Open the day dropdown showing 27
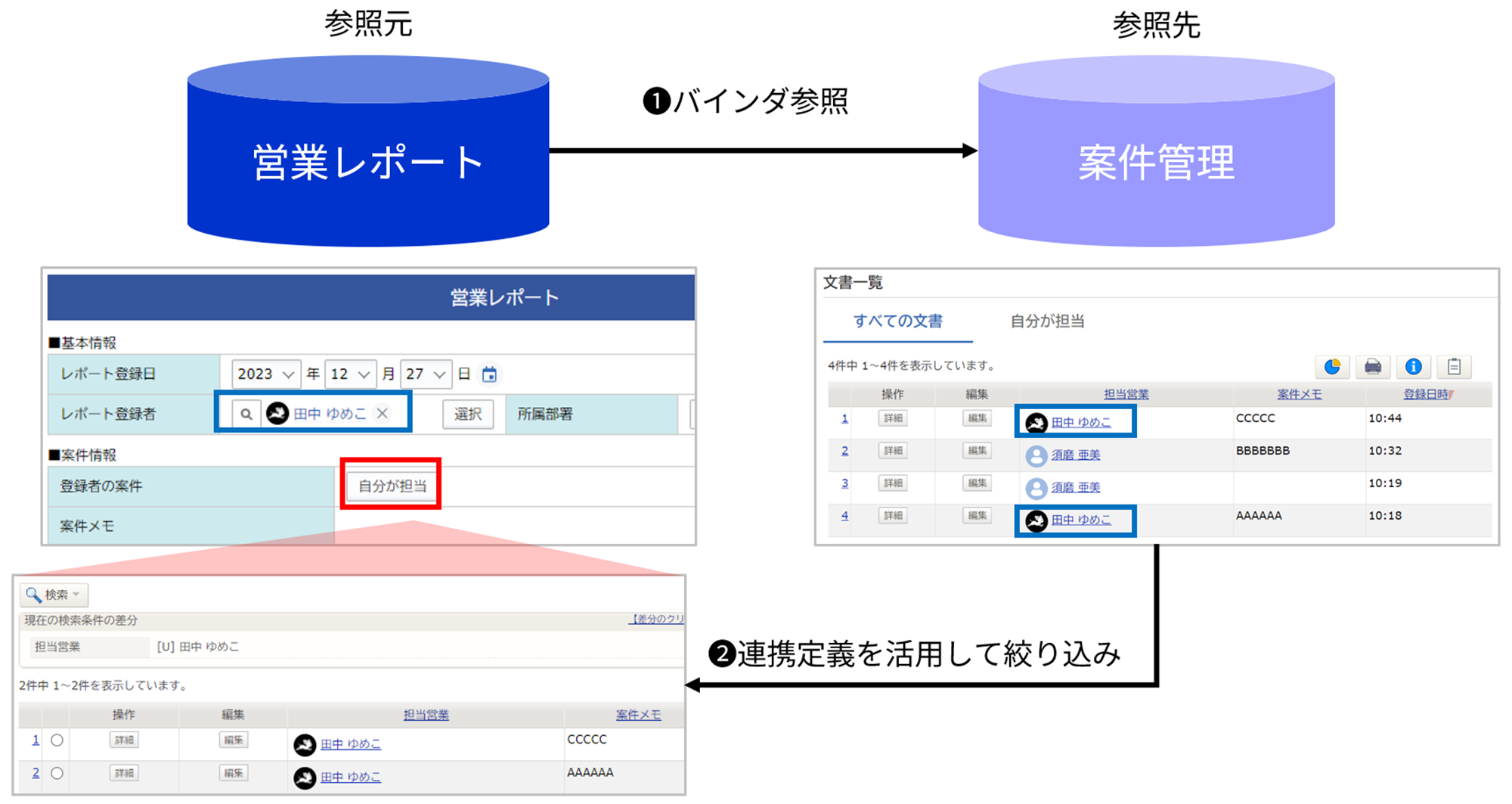 (x=426, y=374)
